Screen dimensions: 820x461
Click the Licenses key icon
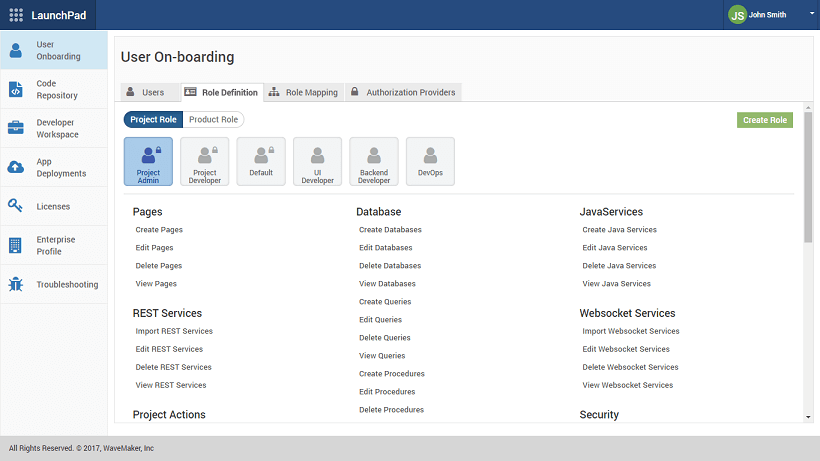(x=16, y=206)
